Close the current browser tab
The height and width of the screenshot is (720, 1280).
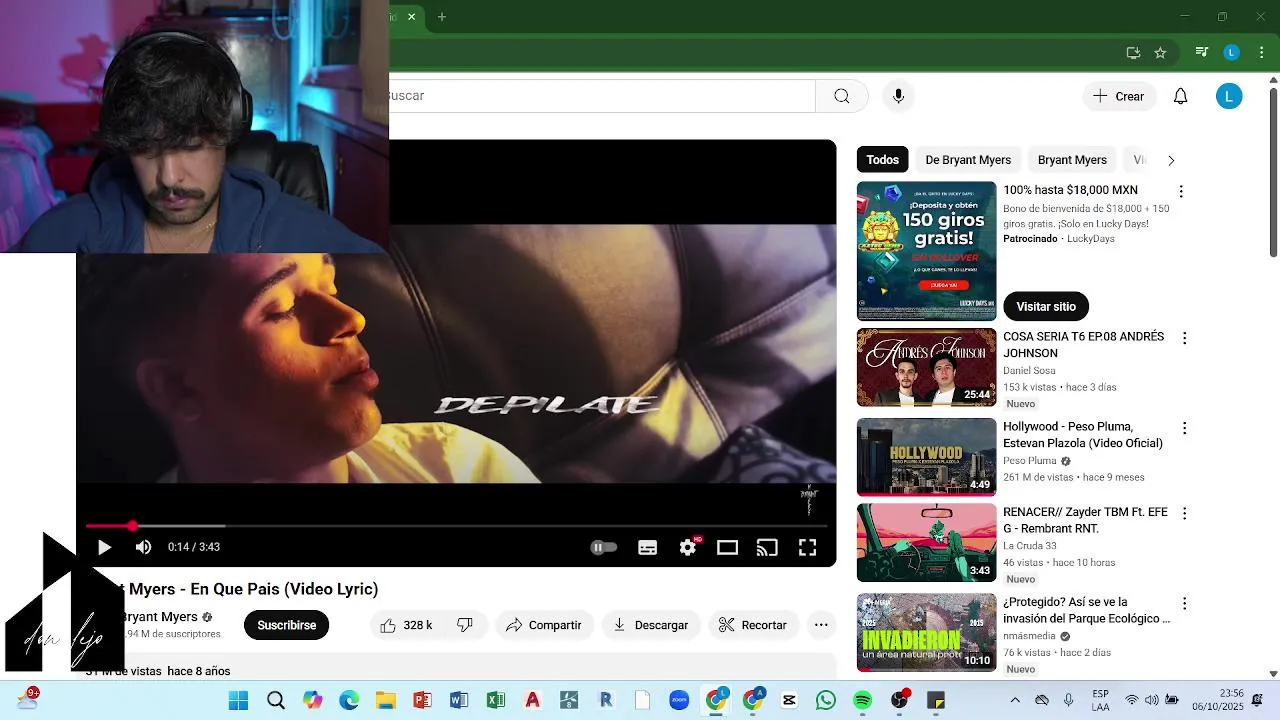tap(411, 16)
